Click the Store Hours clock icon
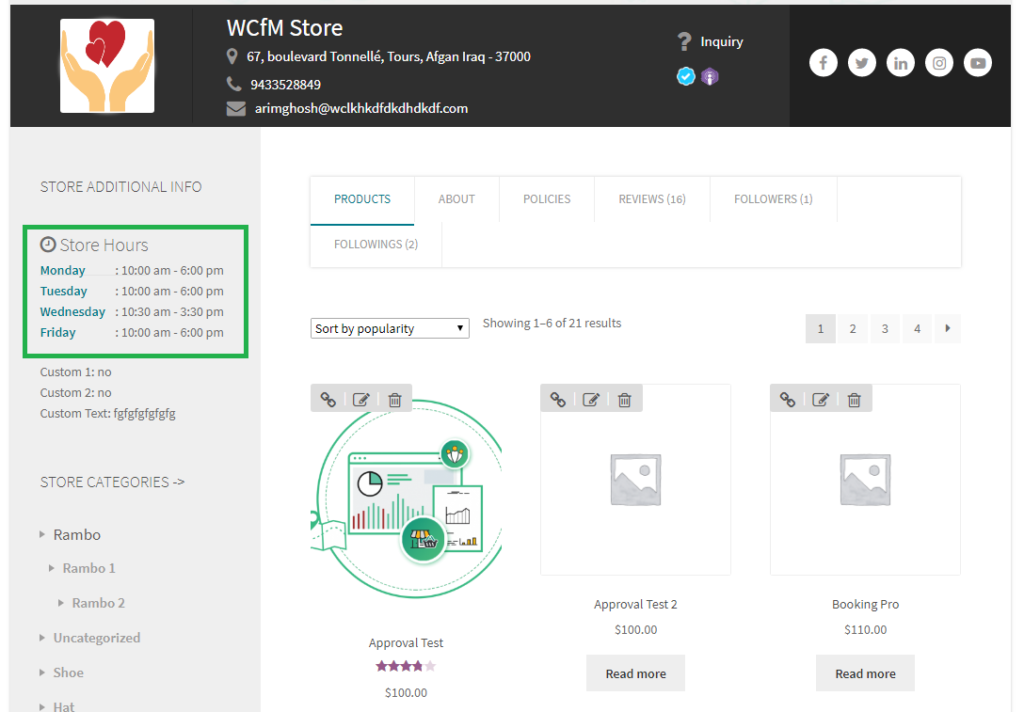 pyautogui.click(x=48, y=244)
